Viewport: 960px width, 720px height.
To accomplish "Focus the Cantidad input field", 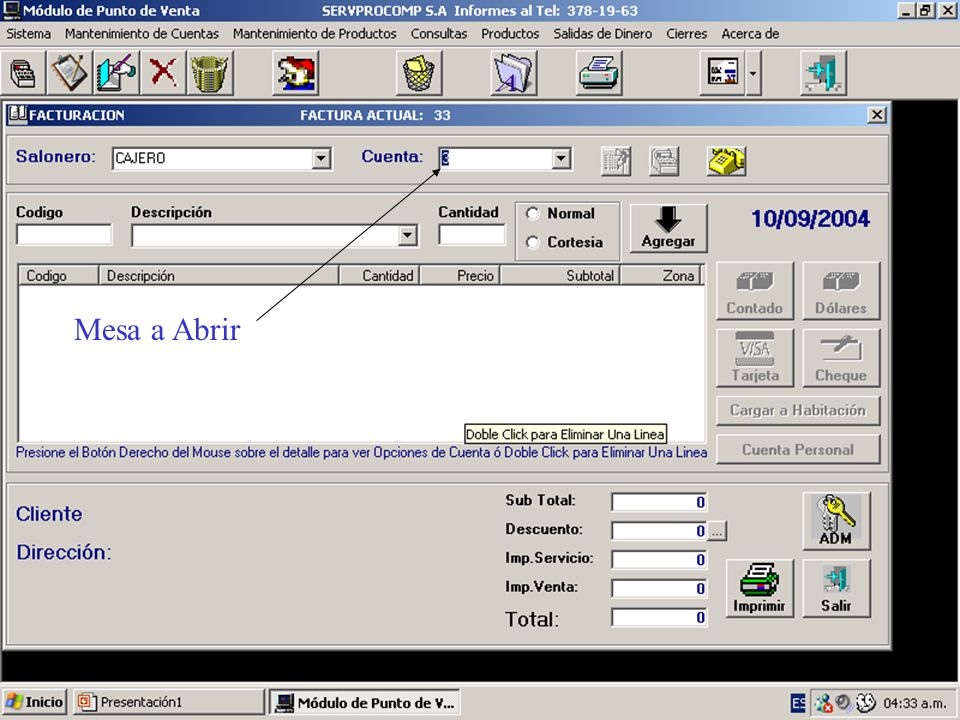I will point(471,235).
